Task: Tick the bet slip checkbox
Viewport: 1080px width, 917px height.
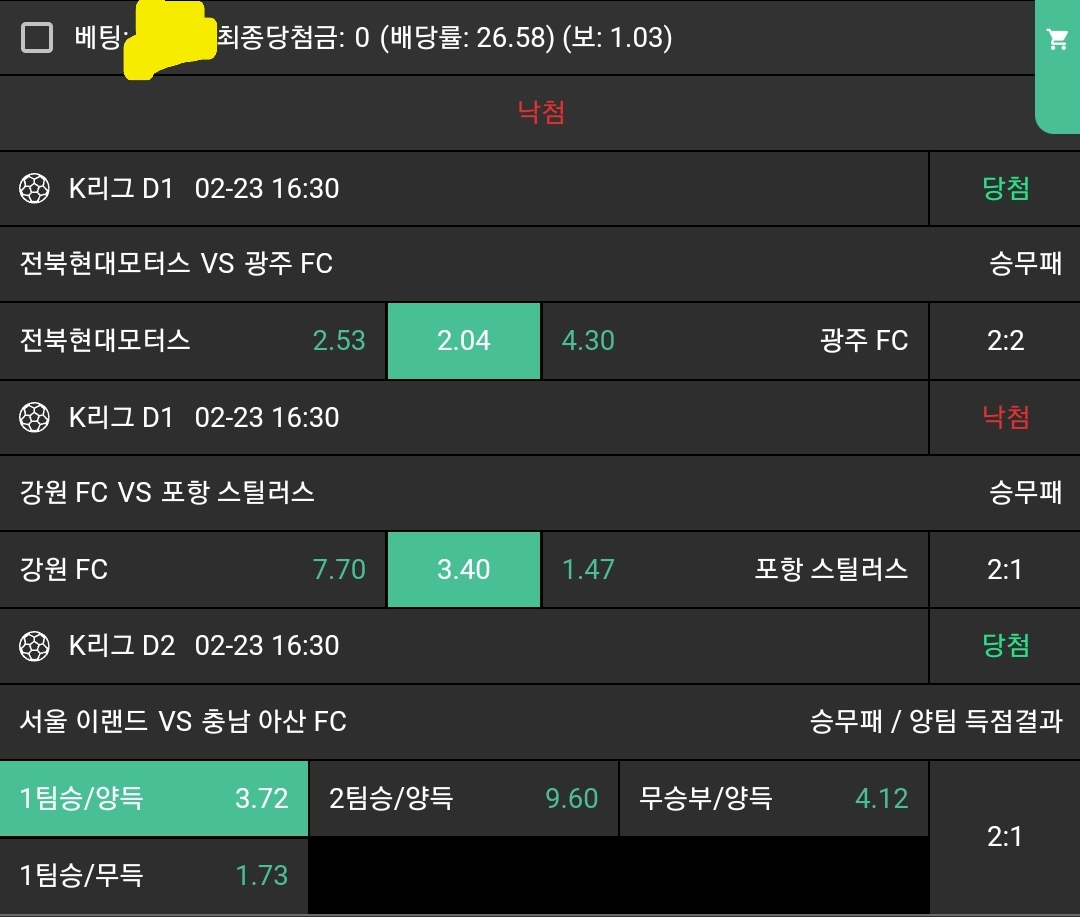Action: [37, 38]
